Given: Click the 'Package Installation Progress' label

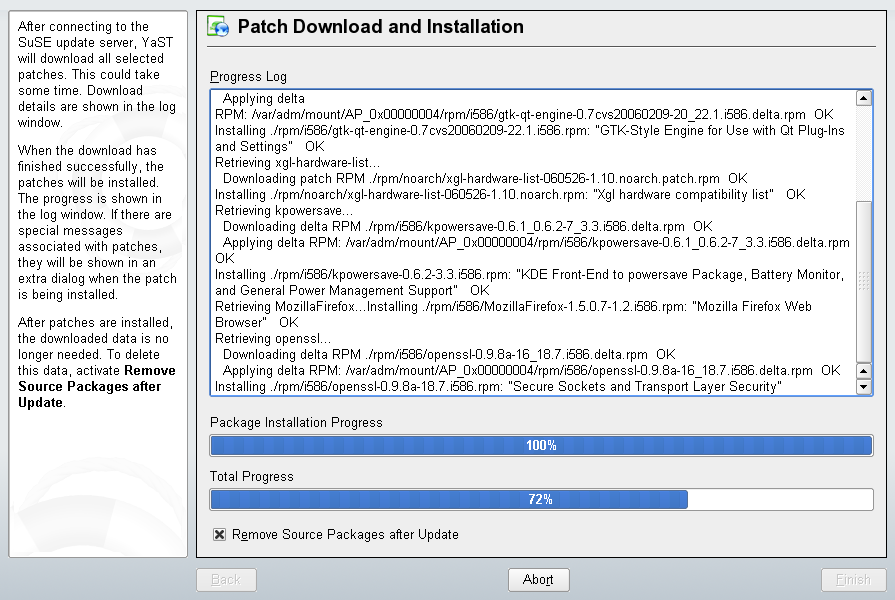Looking at the screenshot, I should (296, 422).
